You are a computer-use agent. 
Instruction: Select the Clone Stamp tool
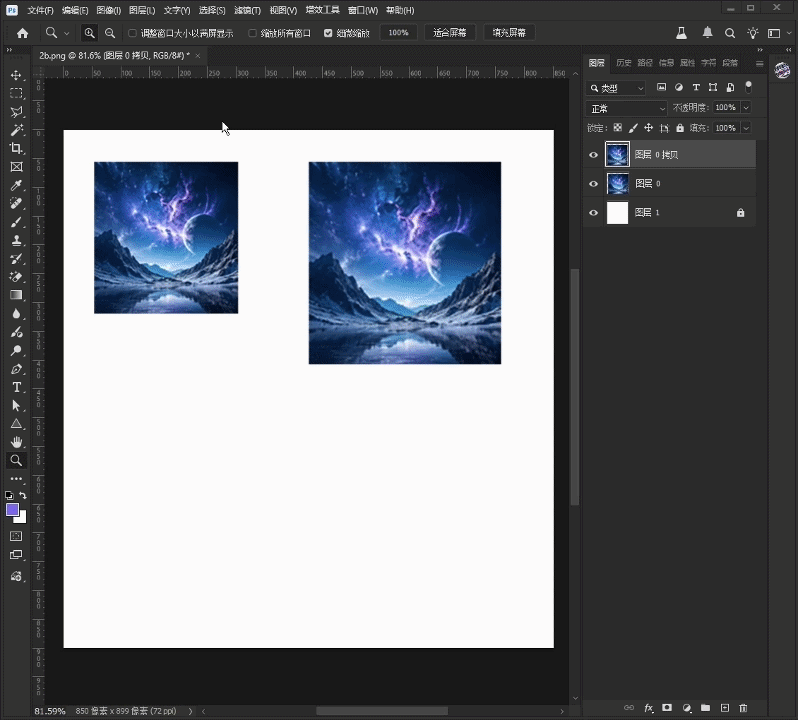coord(16,240)
